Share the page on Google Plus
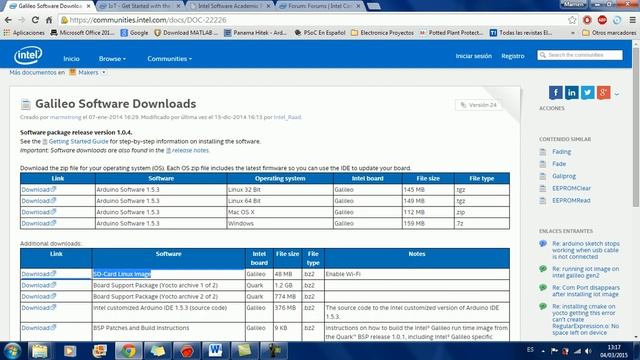Viewport: 640px width, 360px height. [603, 93]
